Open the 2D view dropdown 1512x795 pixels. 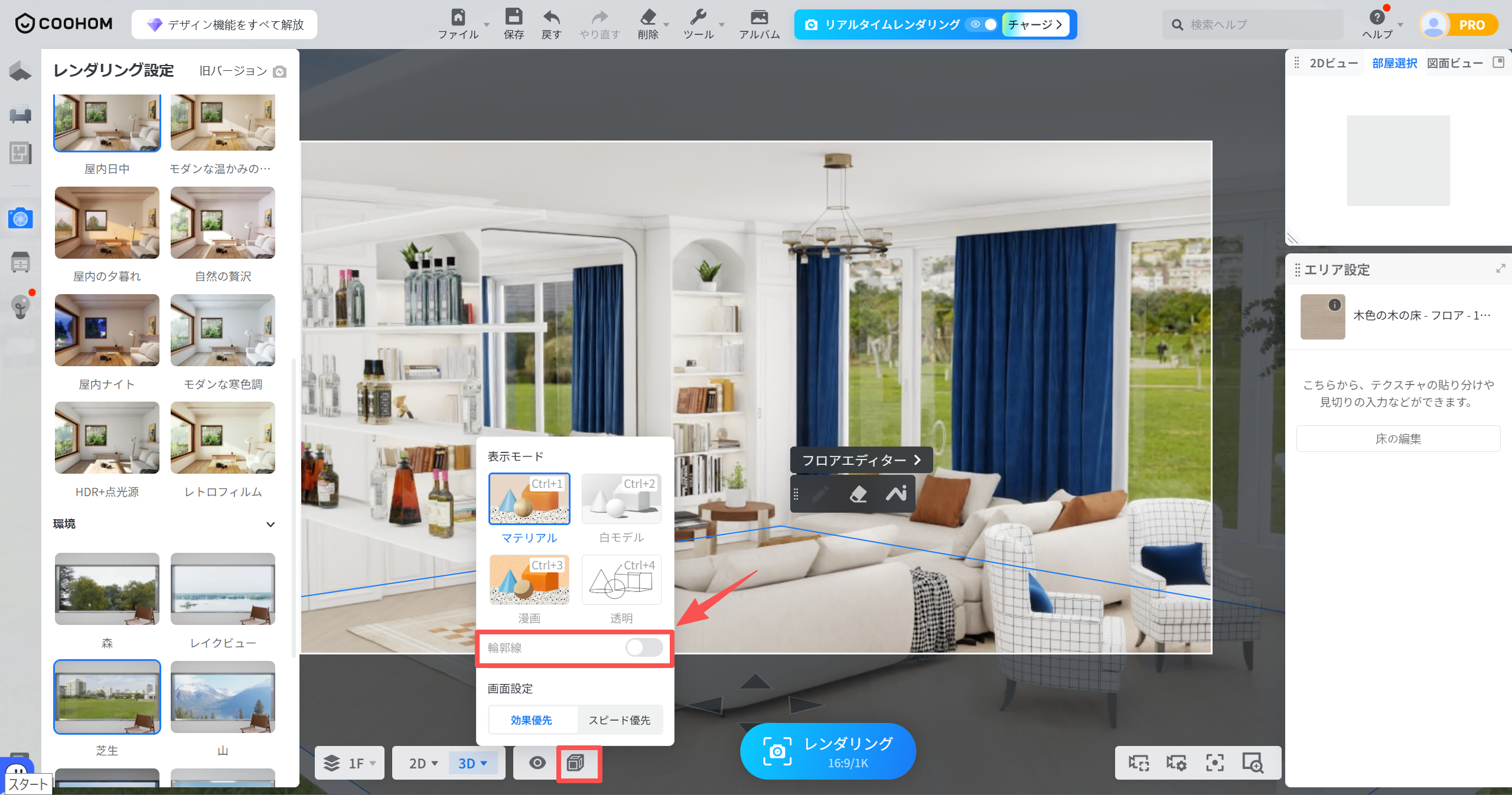tap(423, 763)
